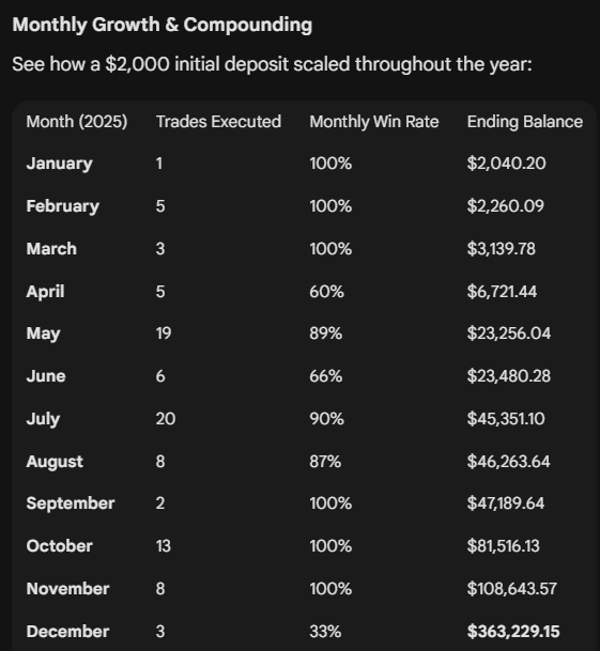Viewport: 600px width, 651px height.
Task: Click the September ending balance $47,189.64
Action: pyautogui.click(x=505, y=503)
